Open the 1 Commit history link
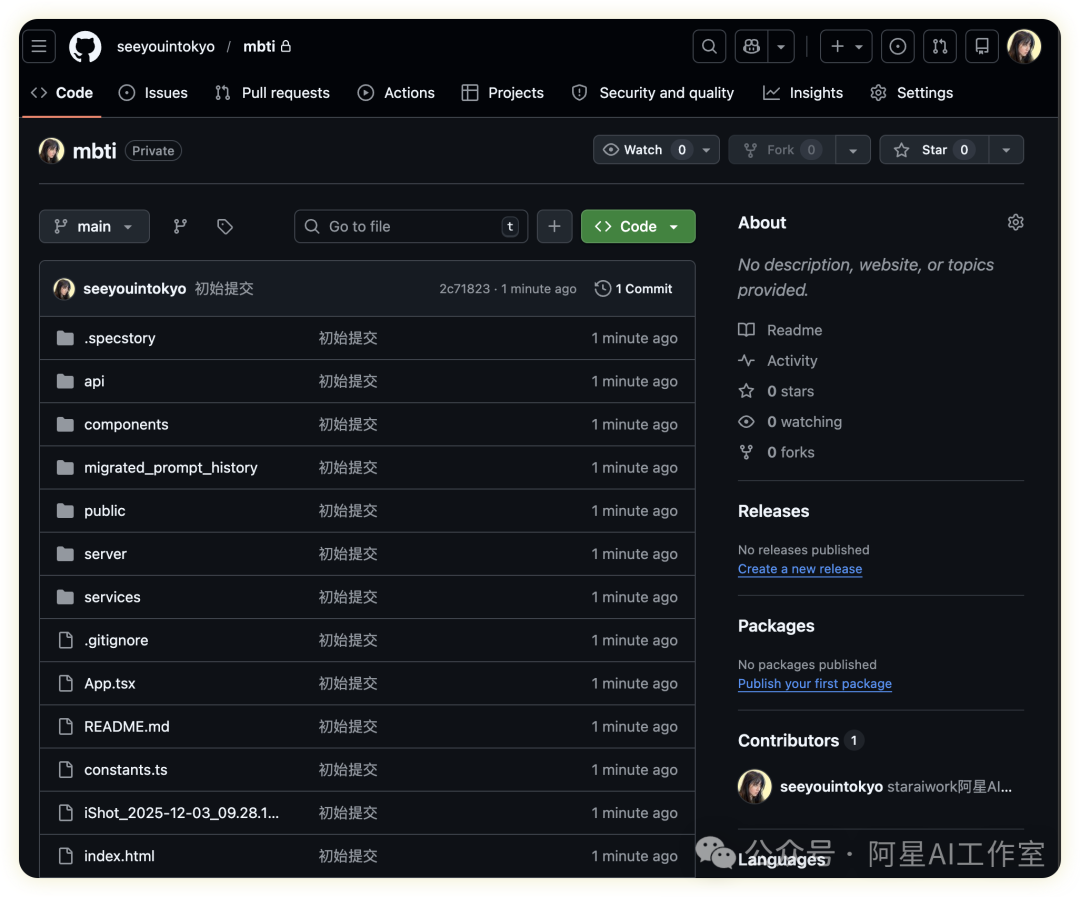 [x=633, y=289]
